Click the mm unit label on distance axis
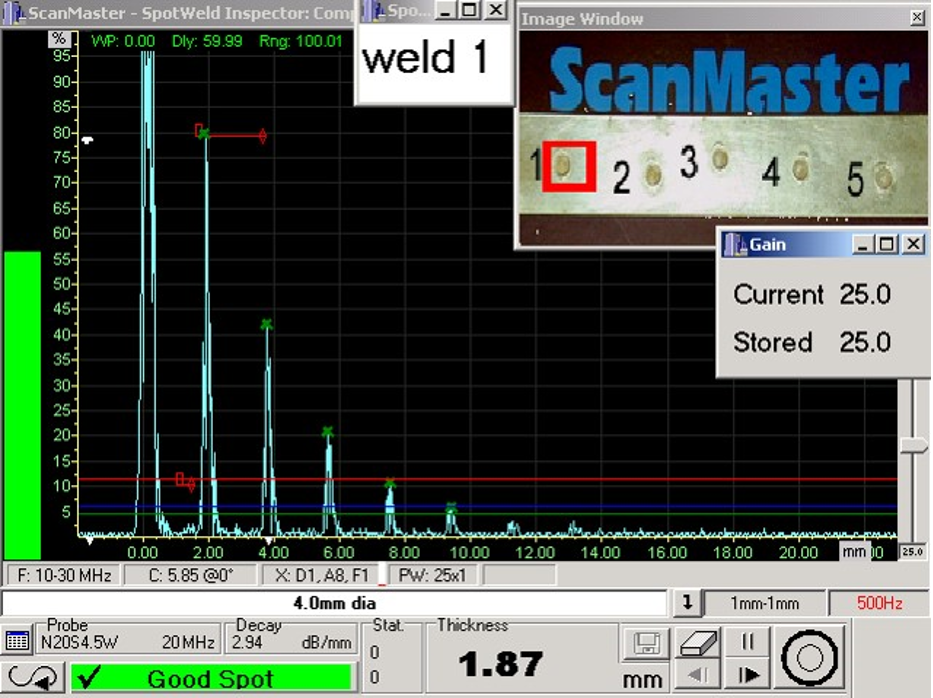The height and width of the screenshot is (698, 933). [854, 551]
